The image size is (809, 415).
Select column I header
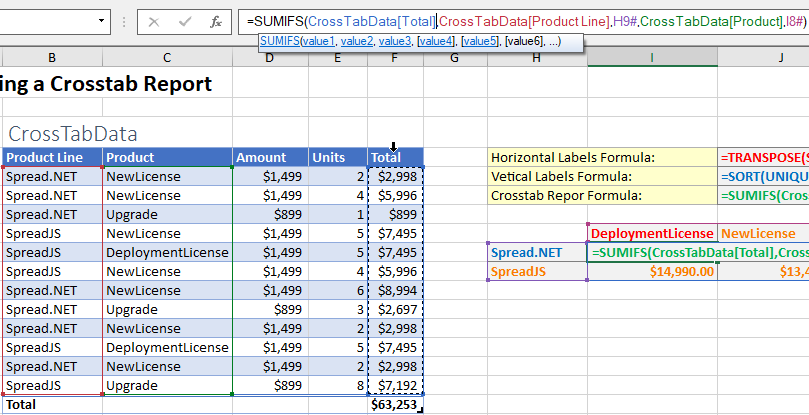[652, 58]
